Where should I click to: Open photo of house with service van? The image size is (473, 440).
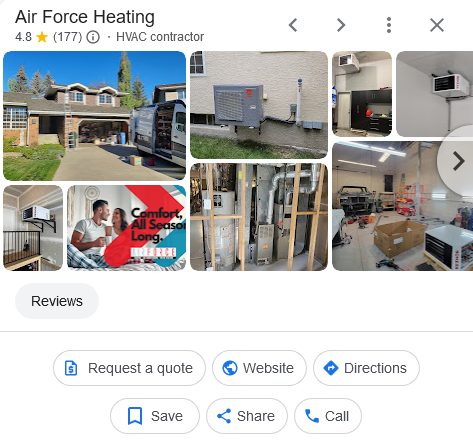click(94, 116)
